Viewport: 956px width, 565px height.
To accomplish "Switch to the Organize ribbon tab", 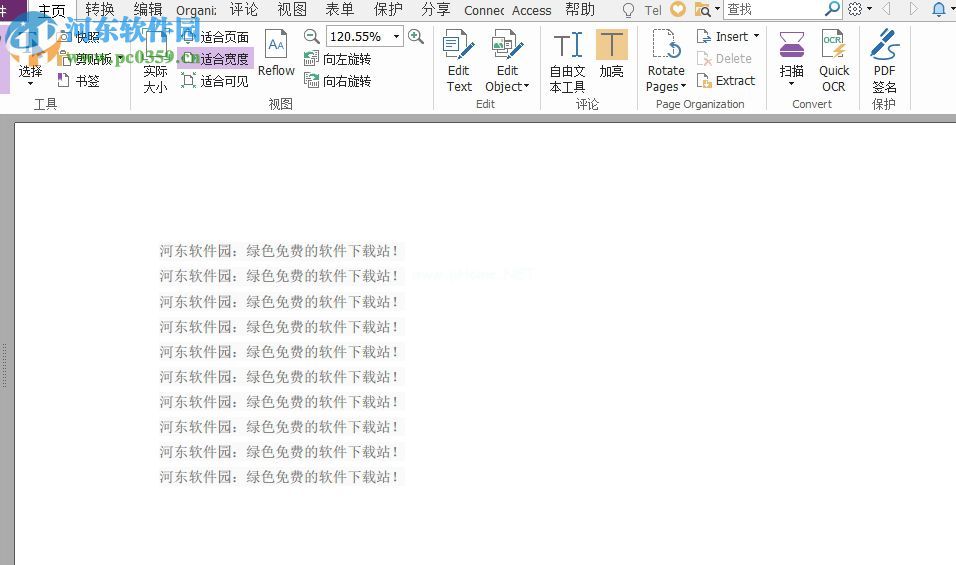I will [196, 10].
